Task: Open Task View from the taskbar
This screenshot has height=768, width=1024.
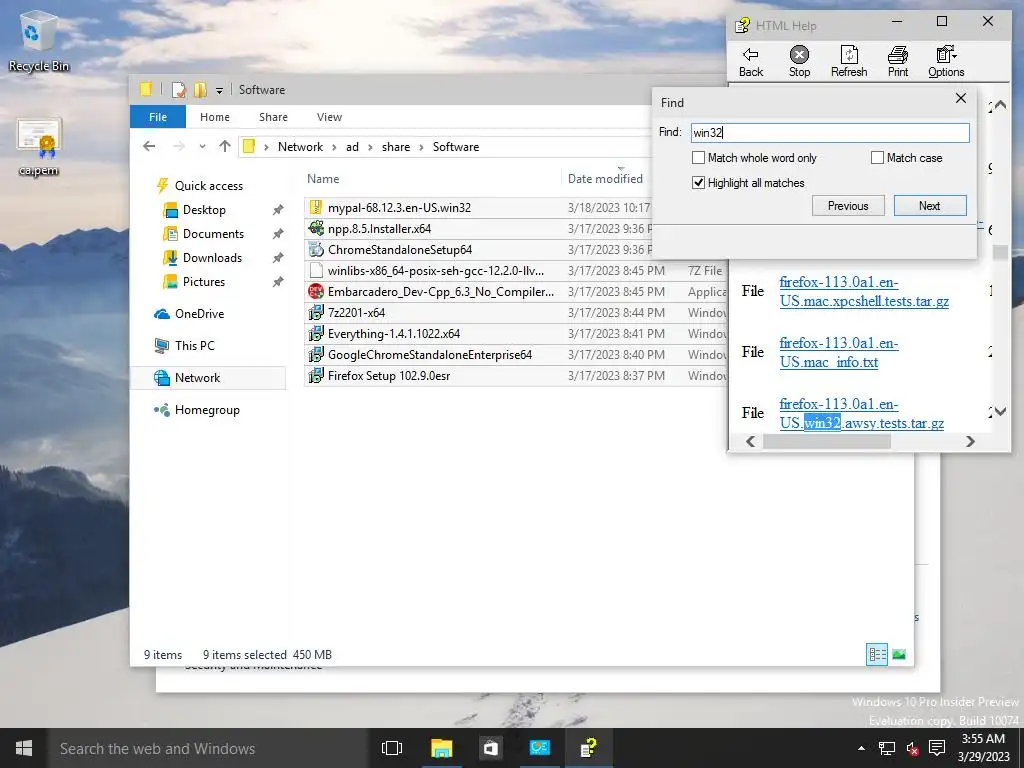Action: pyautogui.click(x=392, y=748)
